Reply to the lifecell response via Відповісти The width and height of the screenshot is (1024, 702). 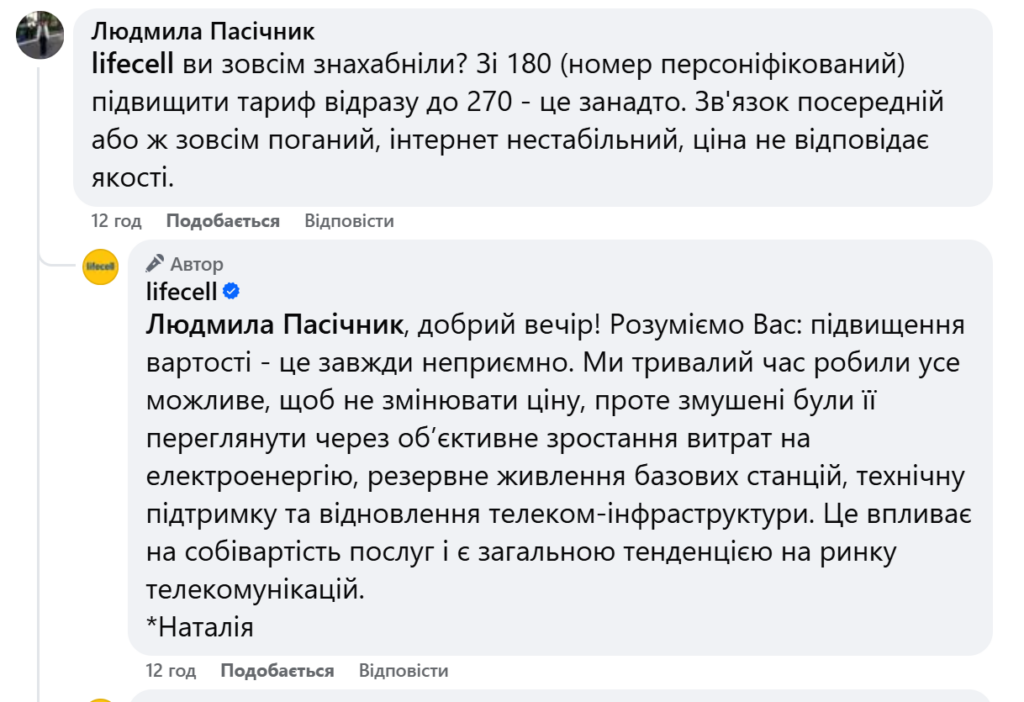tap(403, 670)
